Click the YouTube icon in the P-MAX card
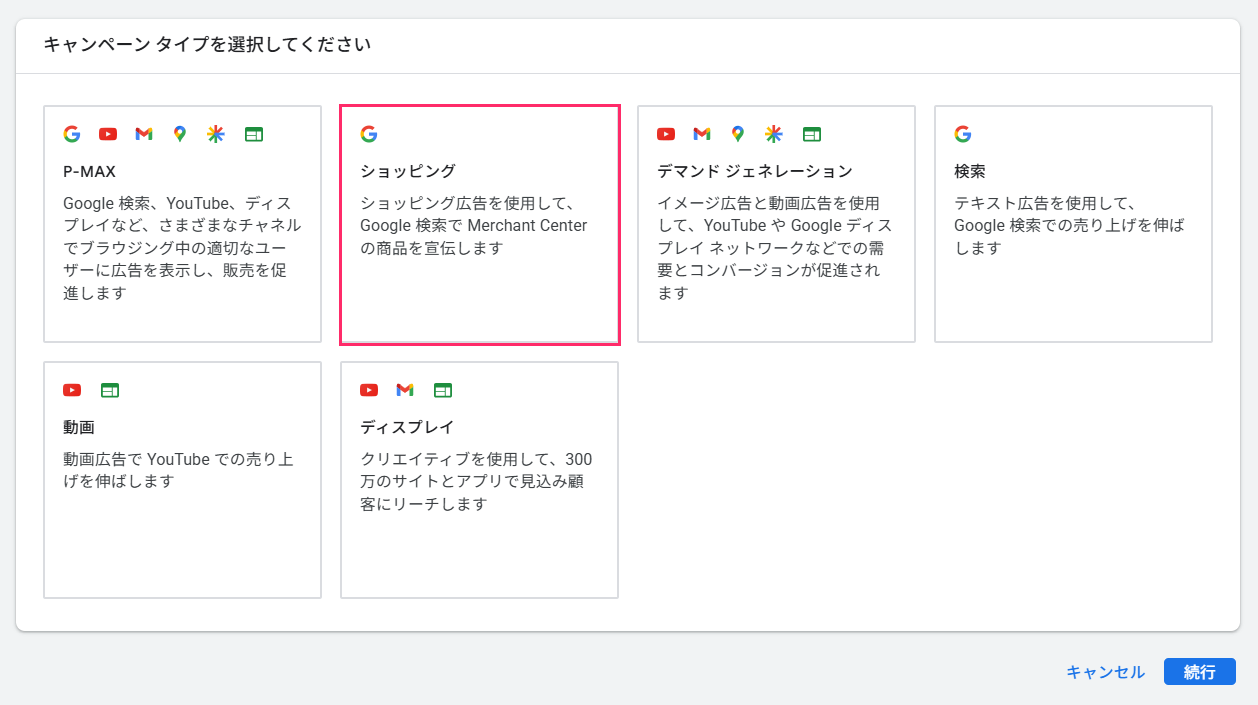 108,134
